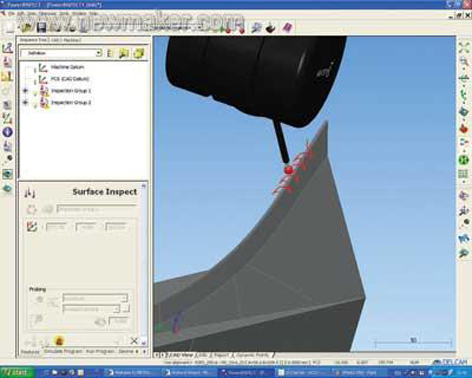Image resolution: width=472 pixels, height=378 pixels.
Task: Click the resize-to-fit arrows icon on right toolbar
Action: point(464,47)
